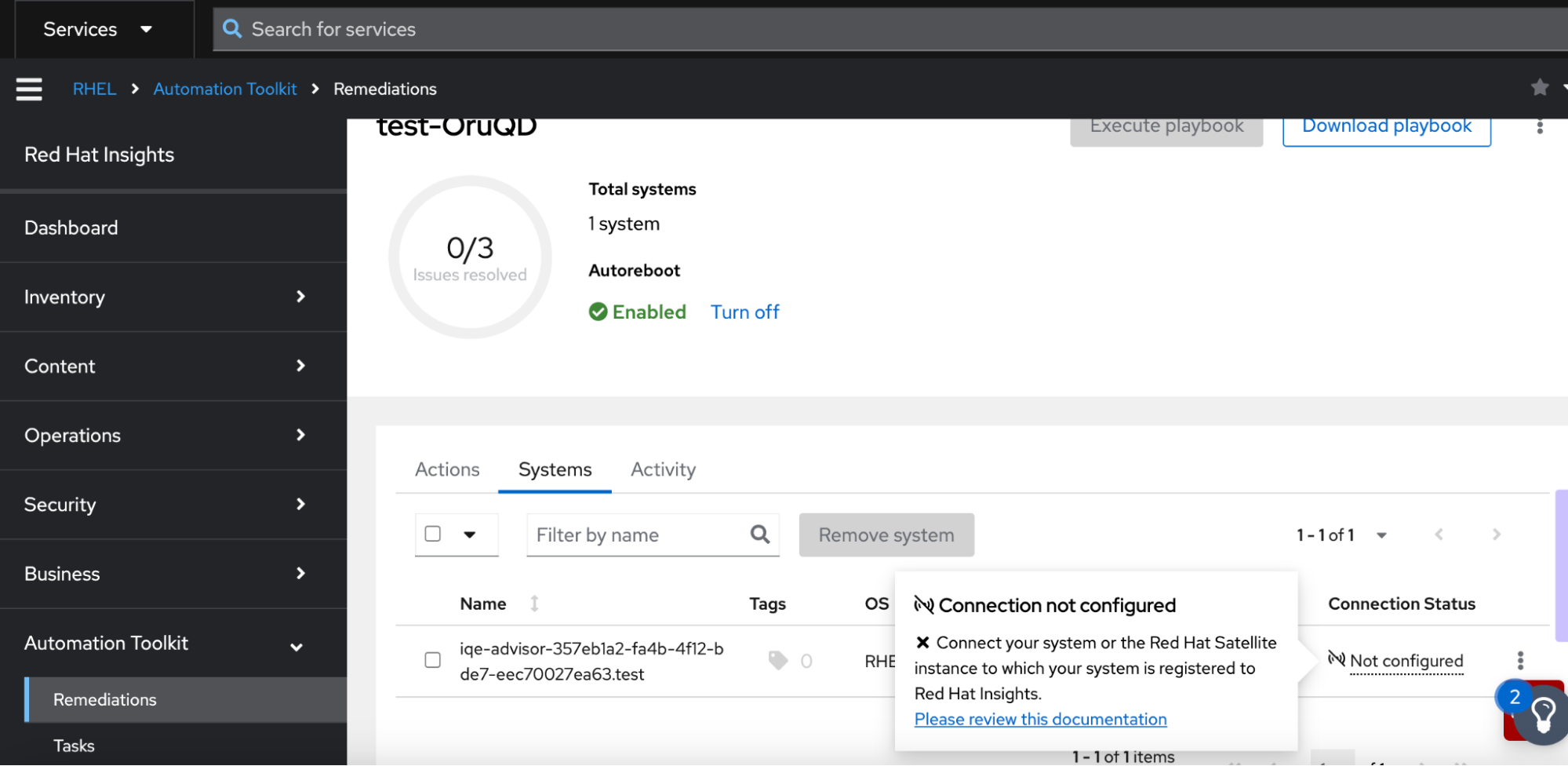Toggle the select-all systems checkbox
The height and width of the screenshot is (766, 1568).
433,534
